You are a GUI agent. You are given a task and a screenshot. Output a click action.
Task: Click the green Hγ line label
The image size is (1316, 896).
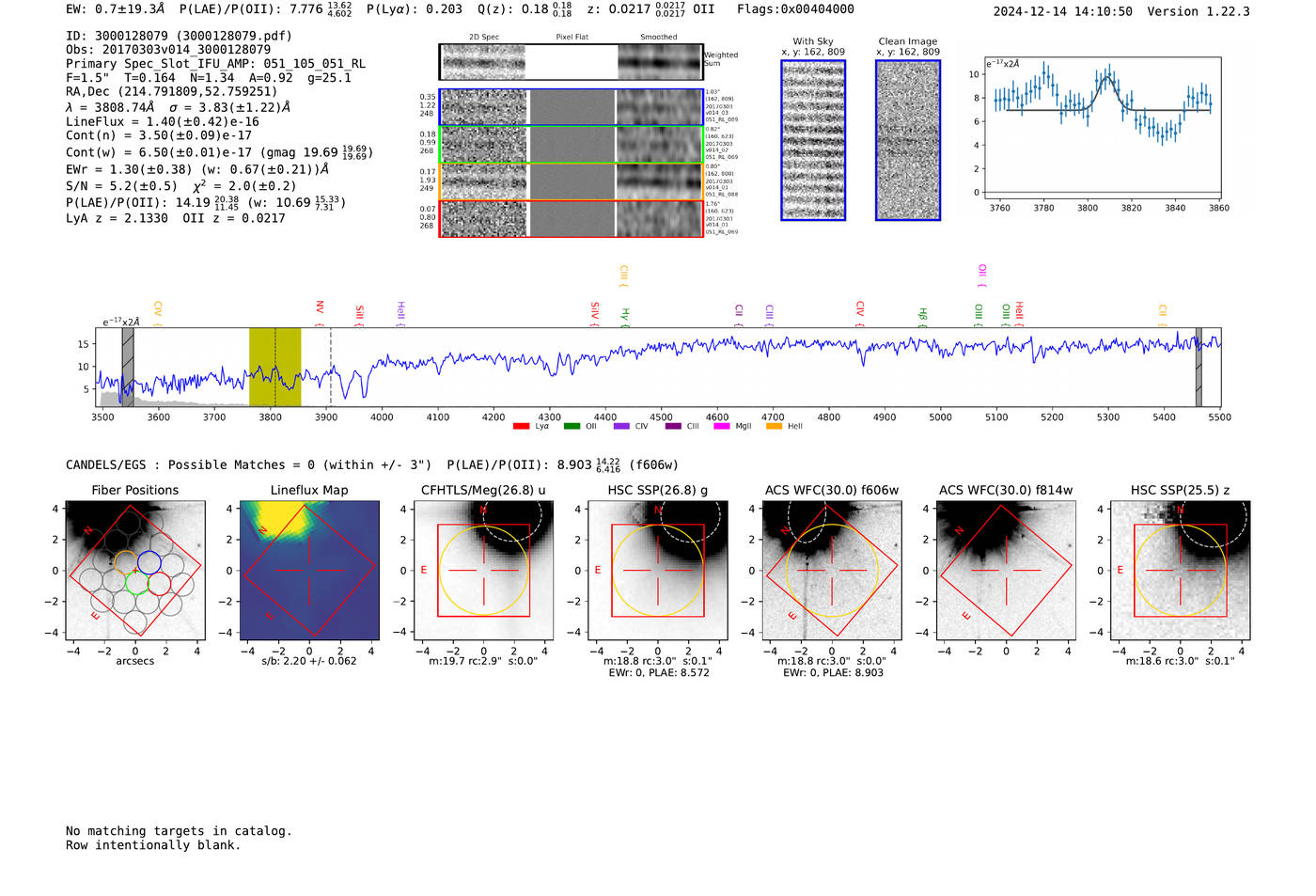point(624,317)
